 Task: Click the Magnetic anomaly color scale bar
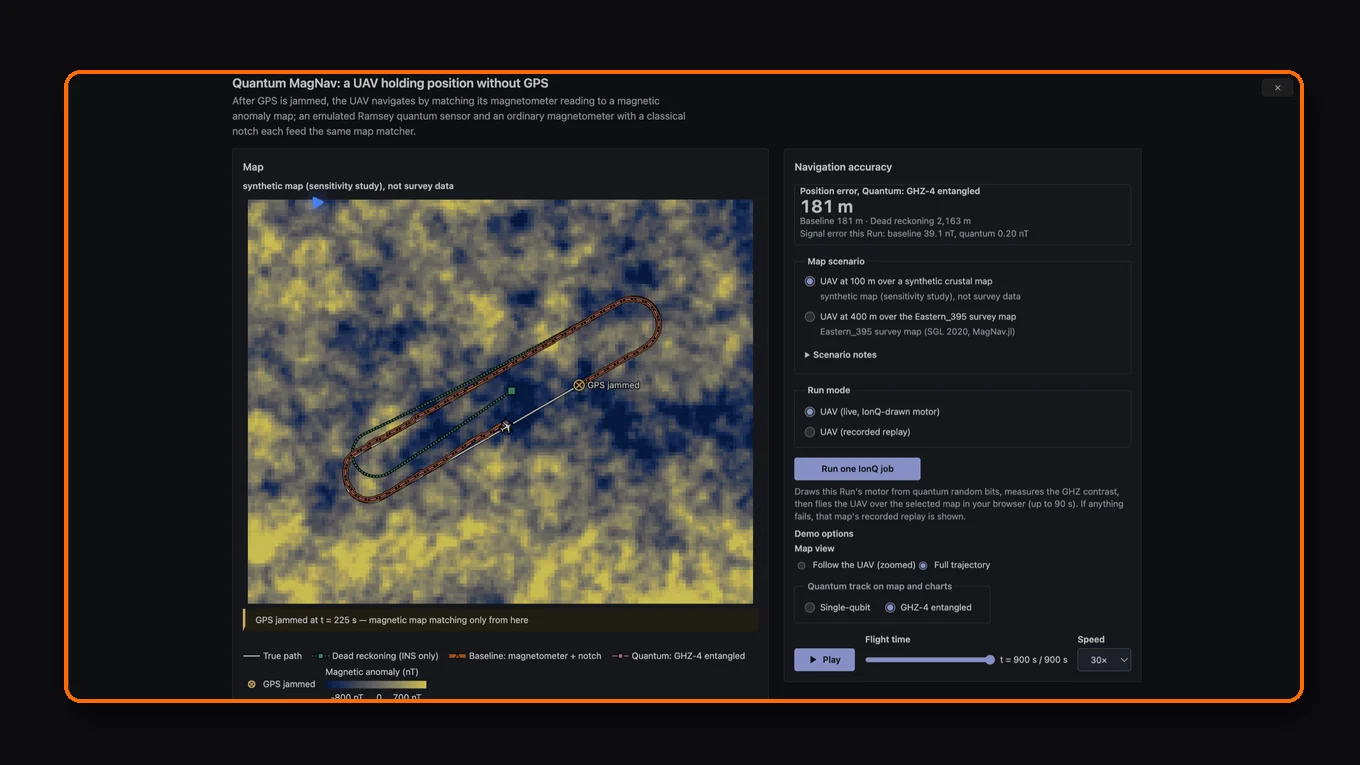pyautogui.click(x=376, y=685)
